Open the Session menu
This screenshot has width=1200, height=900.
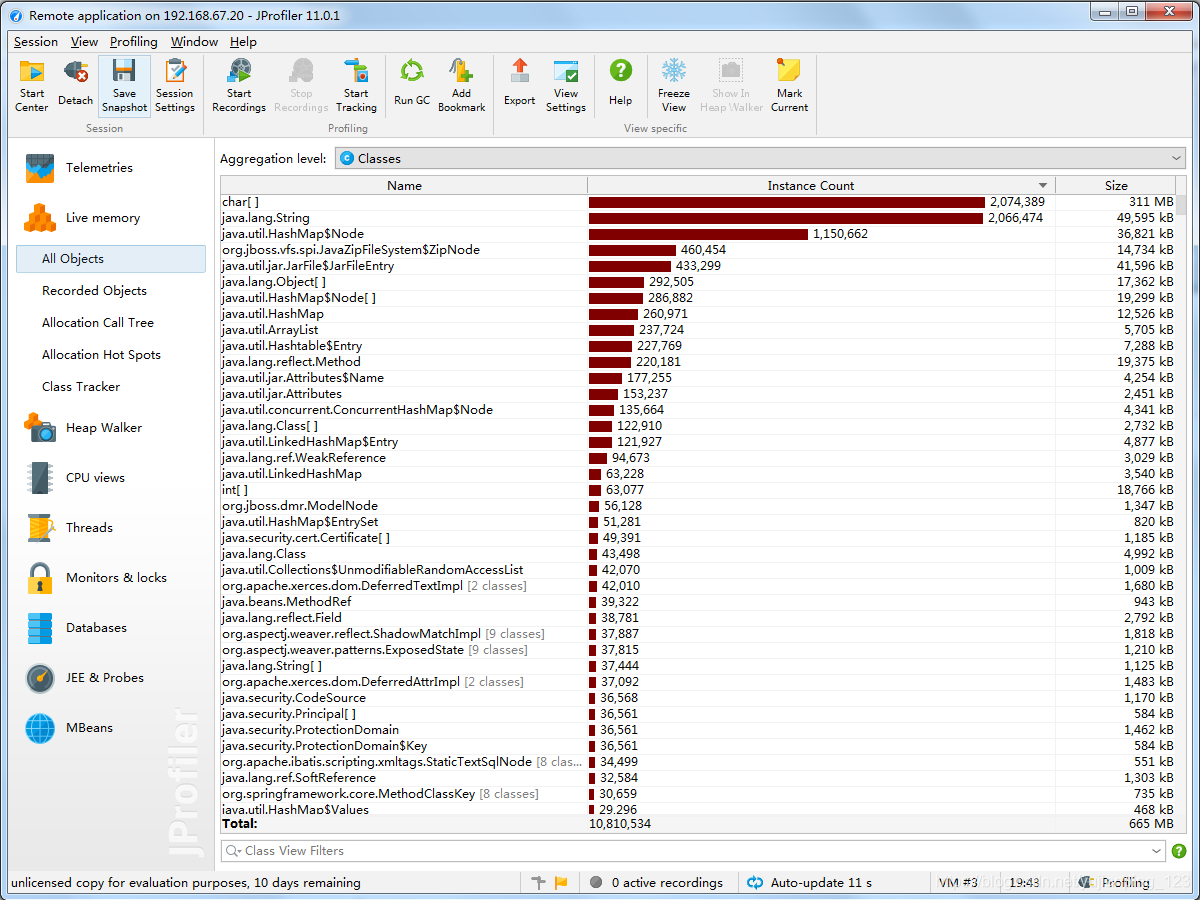point(36,42)
